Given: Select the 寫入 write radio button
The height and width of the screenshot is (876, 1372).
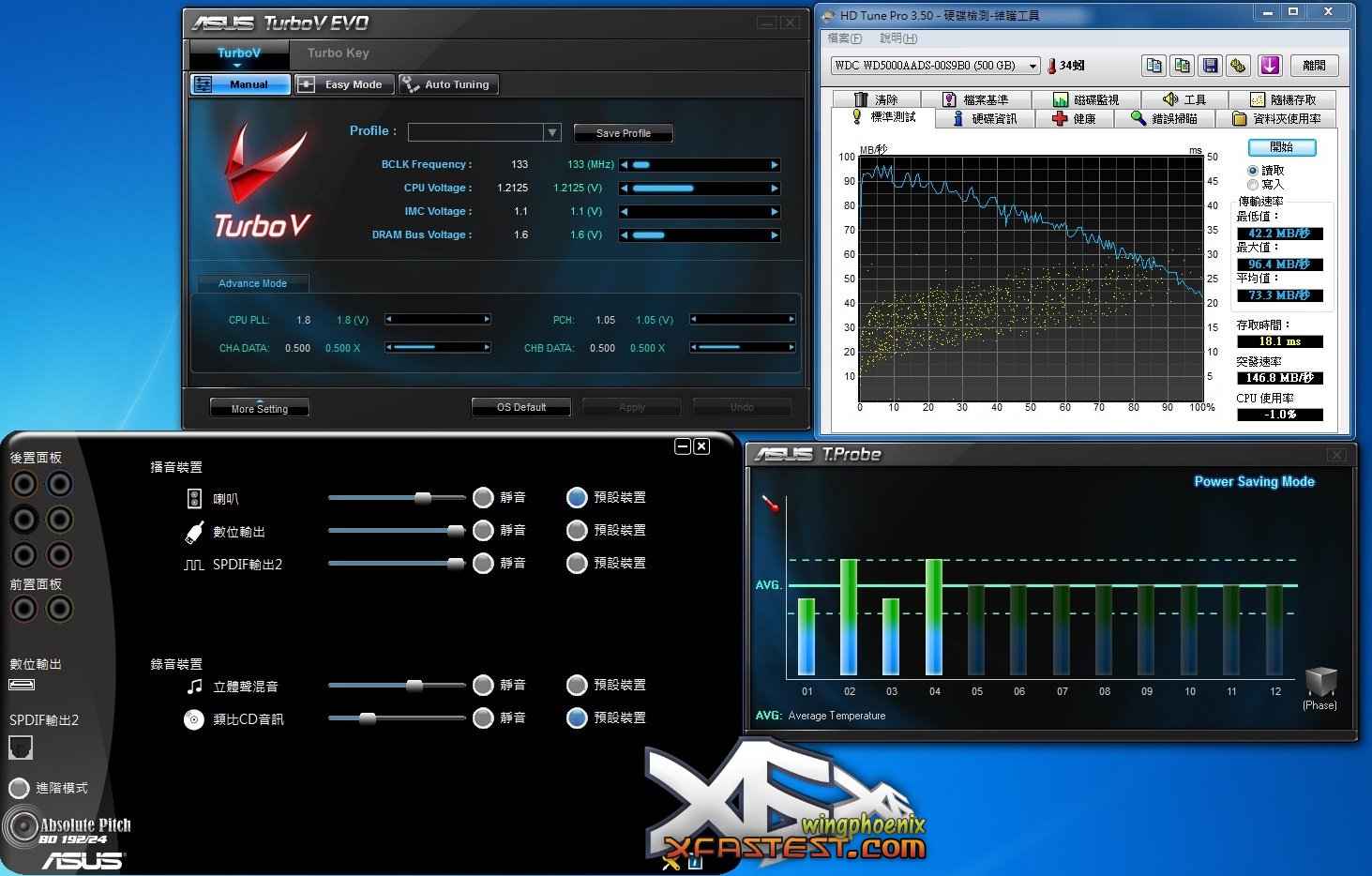Looking at the screenshot, I should [1253, 185].
